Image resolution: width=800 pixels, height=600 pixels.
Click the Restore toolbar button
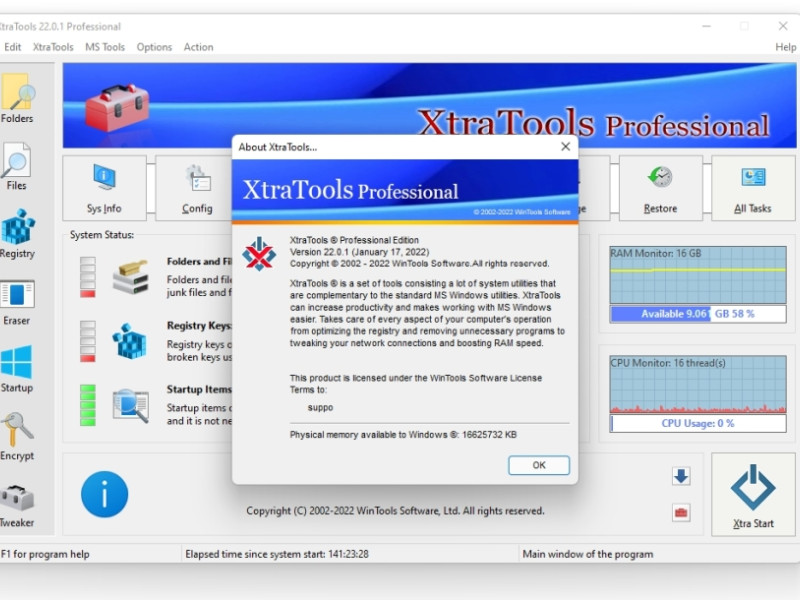tap(661, 188)
